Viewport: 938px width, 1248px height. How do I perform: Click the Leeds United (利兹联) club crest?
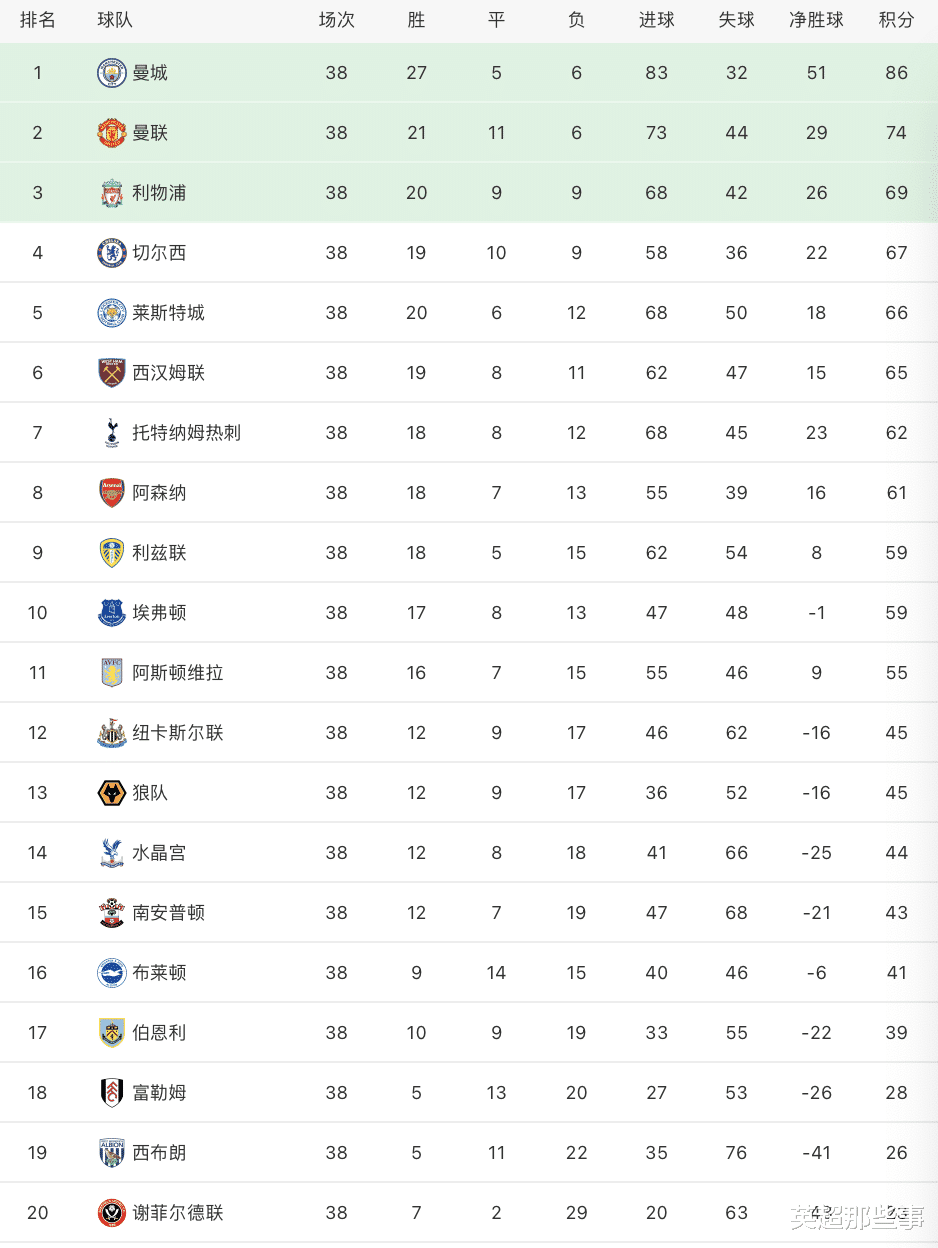pos(112,553)
